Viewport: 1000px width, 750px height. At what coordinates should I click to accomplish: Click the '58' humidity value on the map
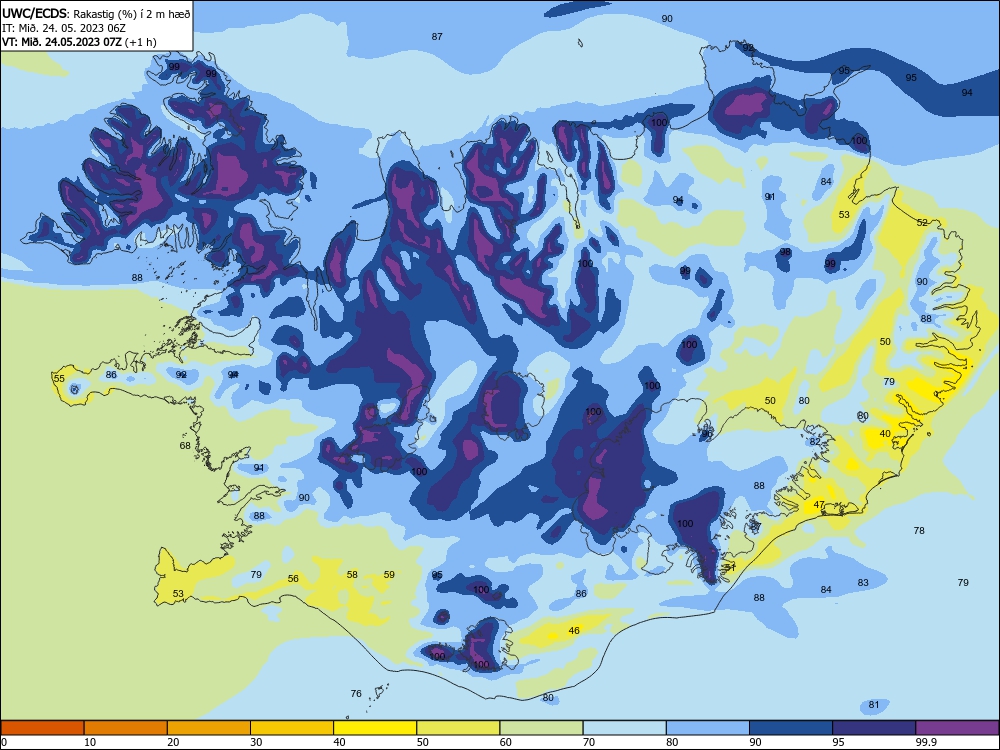click(352, 575)
